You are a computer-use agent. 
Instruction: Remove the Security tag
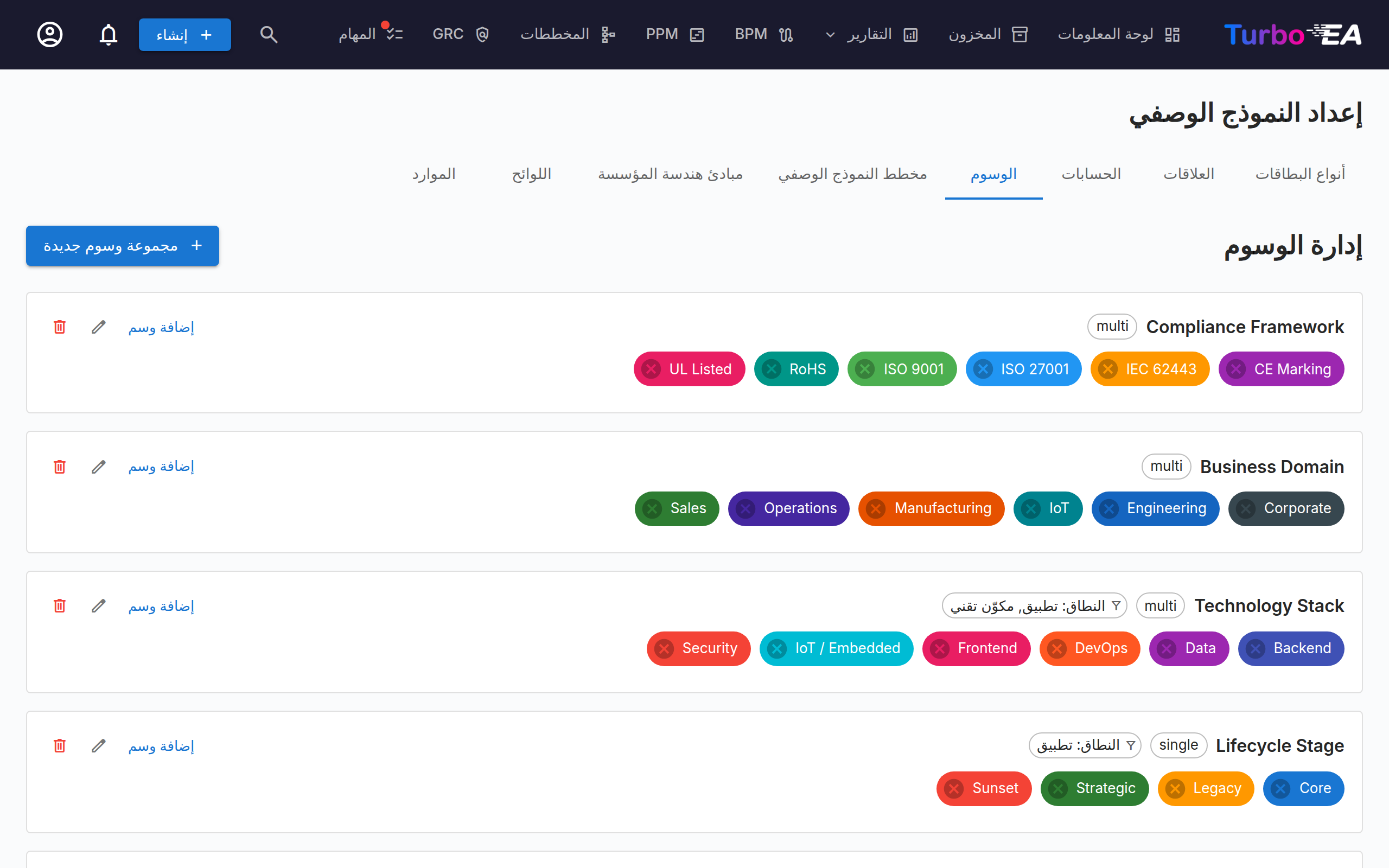(664, 649)
